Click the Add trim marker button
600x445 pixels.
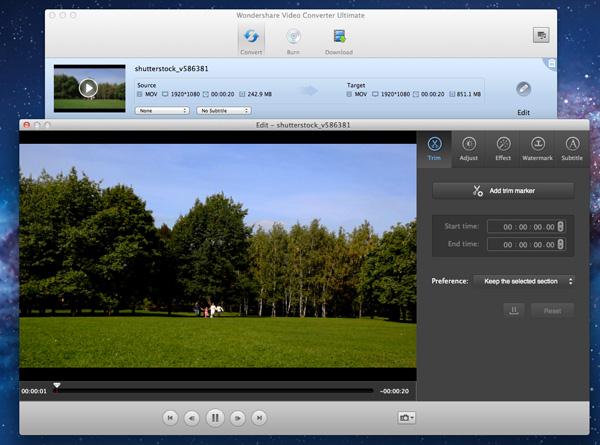pyautogui.click(x=503, y=191)
